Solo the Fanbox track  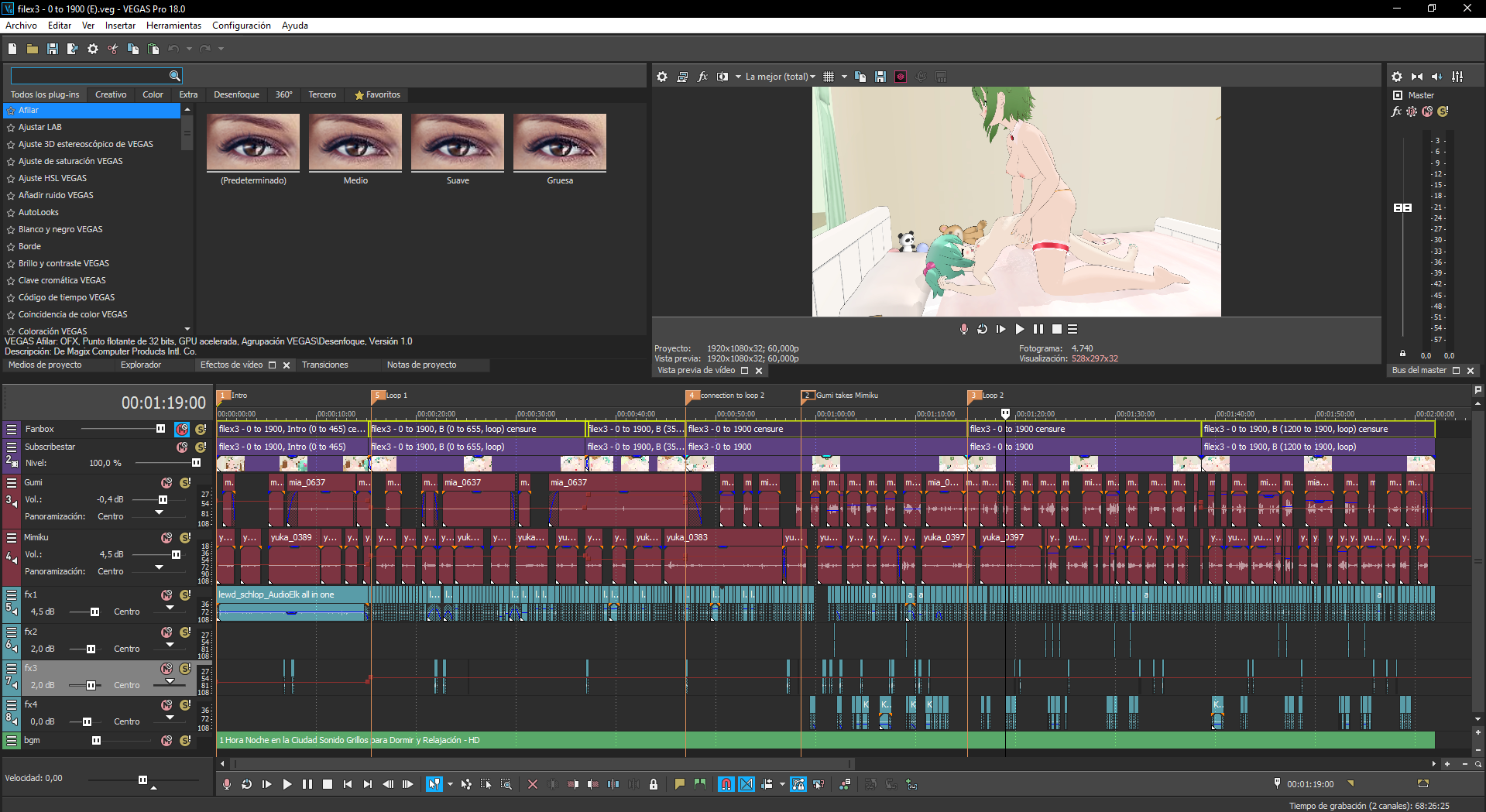point(201,429)
